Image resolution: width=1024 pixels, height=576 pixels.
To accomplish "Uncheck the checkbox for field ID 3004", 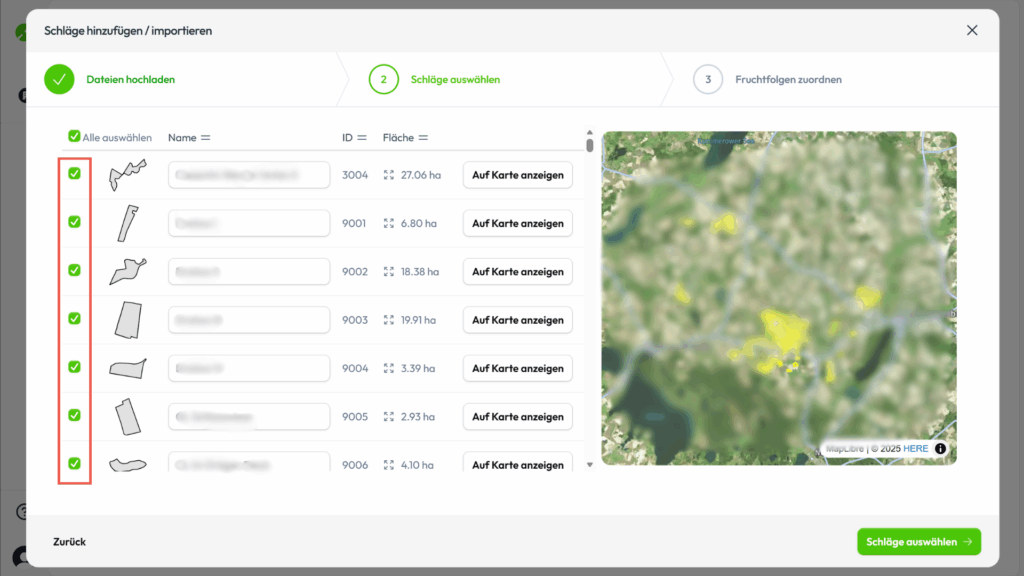I will (74, 174).
